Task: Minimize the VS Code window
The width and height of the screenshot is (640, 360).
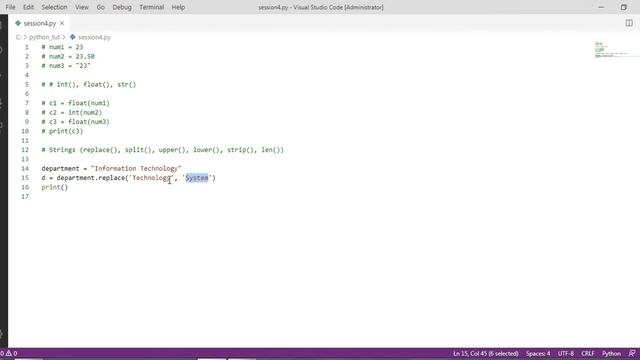Action: [601, 7]
